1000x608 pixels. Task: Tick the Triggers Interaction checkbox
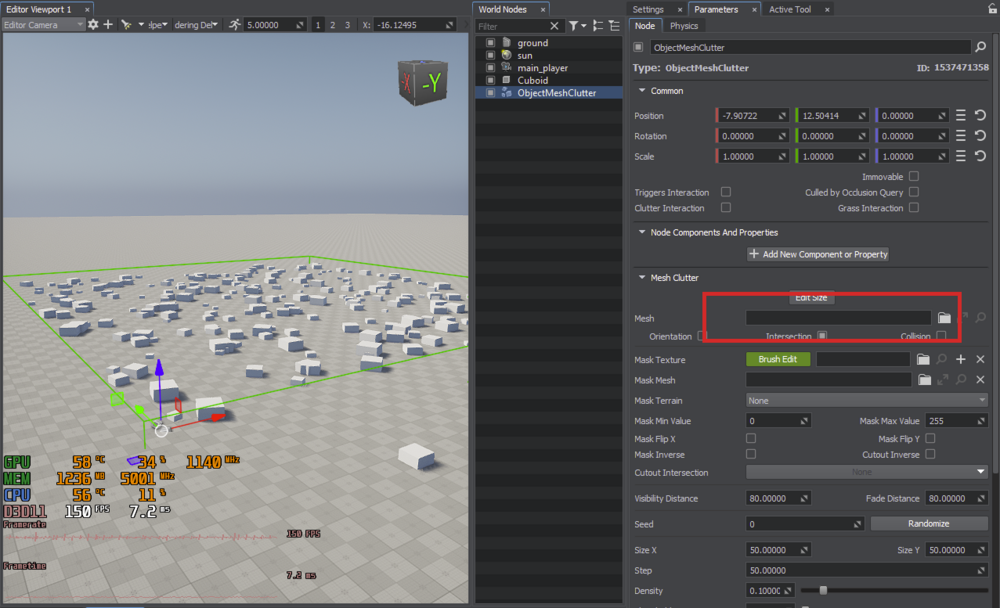(726, 192)
